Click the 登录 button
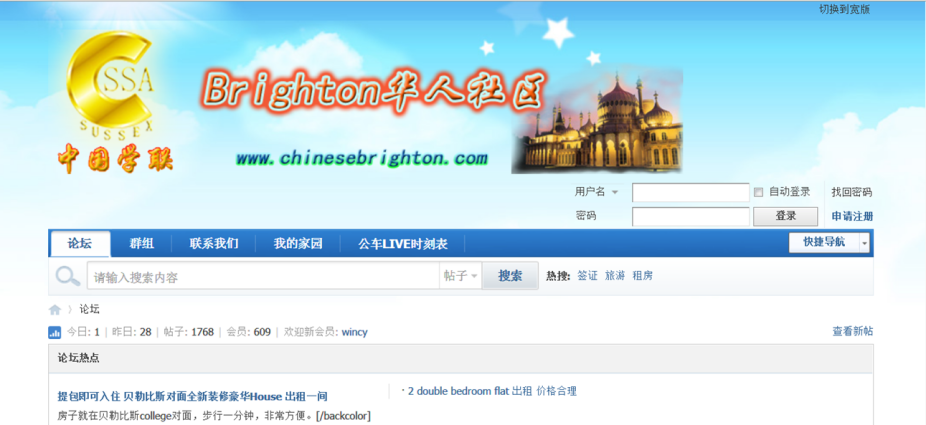 tap(785, 216)
